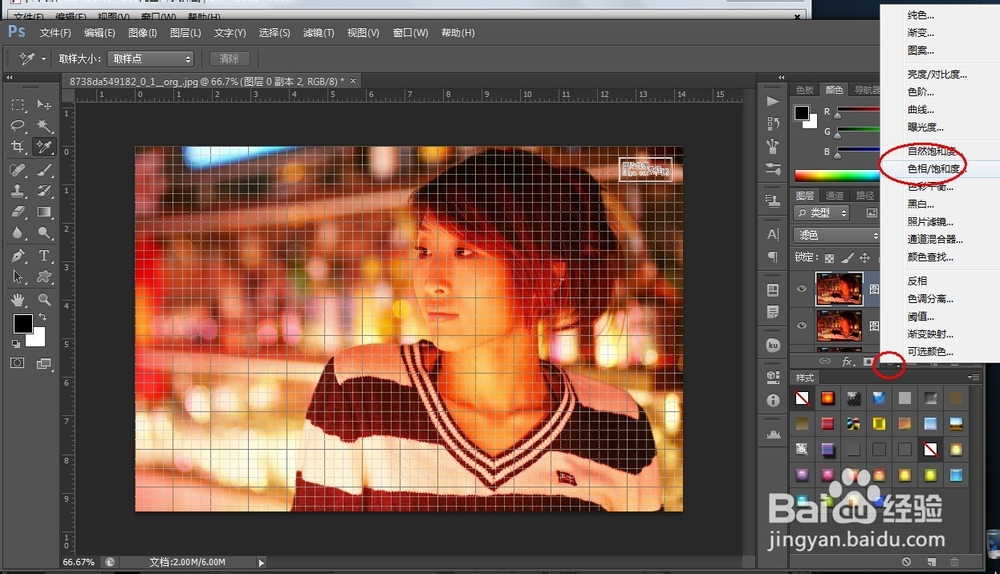Open the Info panel icon
The height and width of the screenshot is (574, 1000).
click(772, 401)
